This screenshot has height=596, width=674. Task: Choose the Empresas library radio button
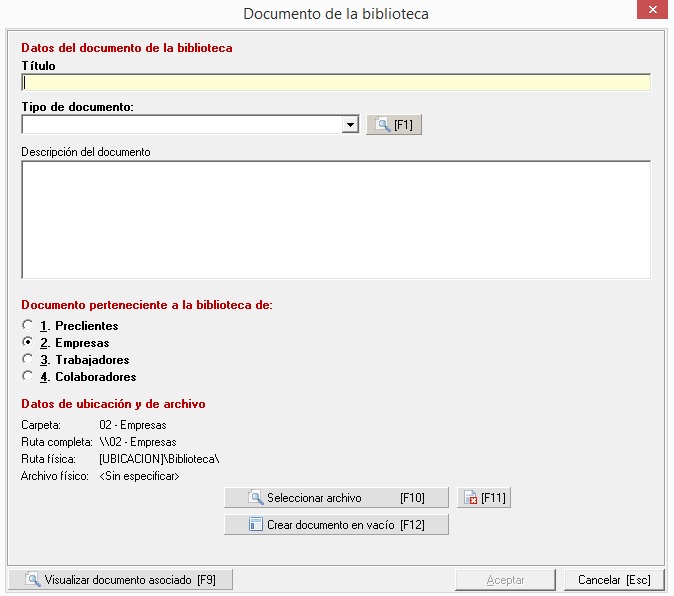[27, 343]
